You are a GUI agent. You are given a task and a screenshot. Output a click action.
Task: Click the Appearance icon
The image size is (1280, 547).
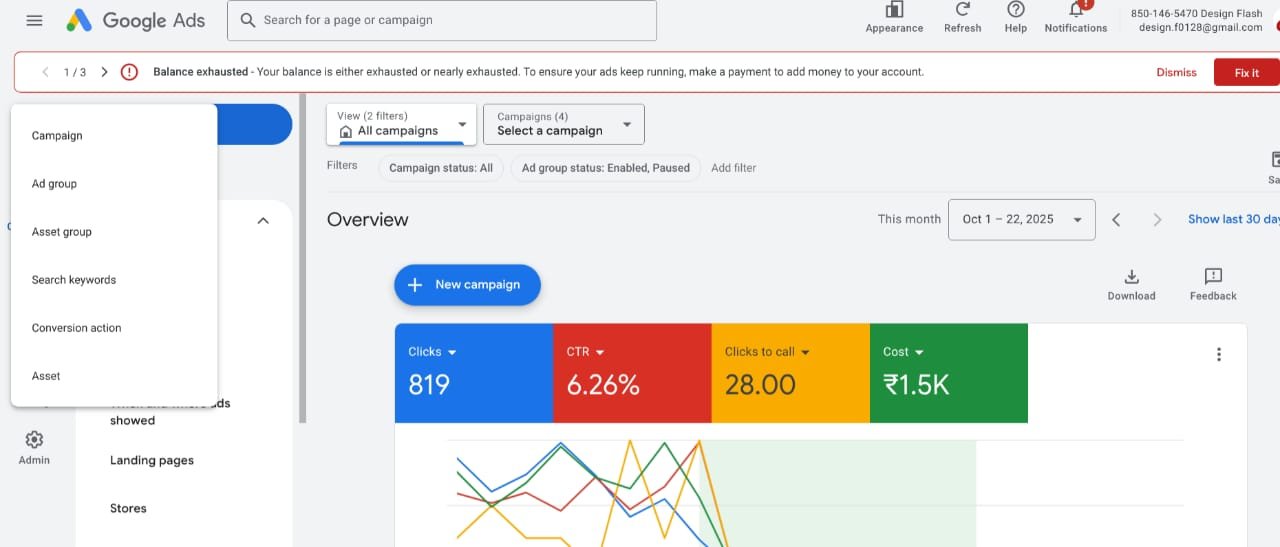coord(894,11)
